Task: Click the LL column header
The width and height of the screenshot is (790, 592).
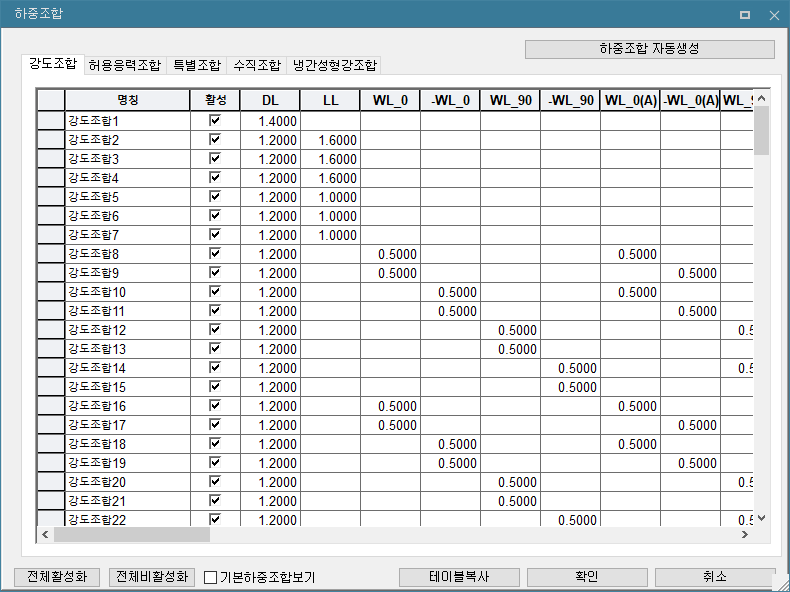Action: pyautogui.click(x=330, y=100)
